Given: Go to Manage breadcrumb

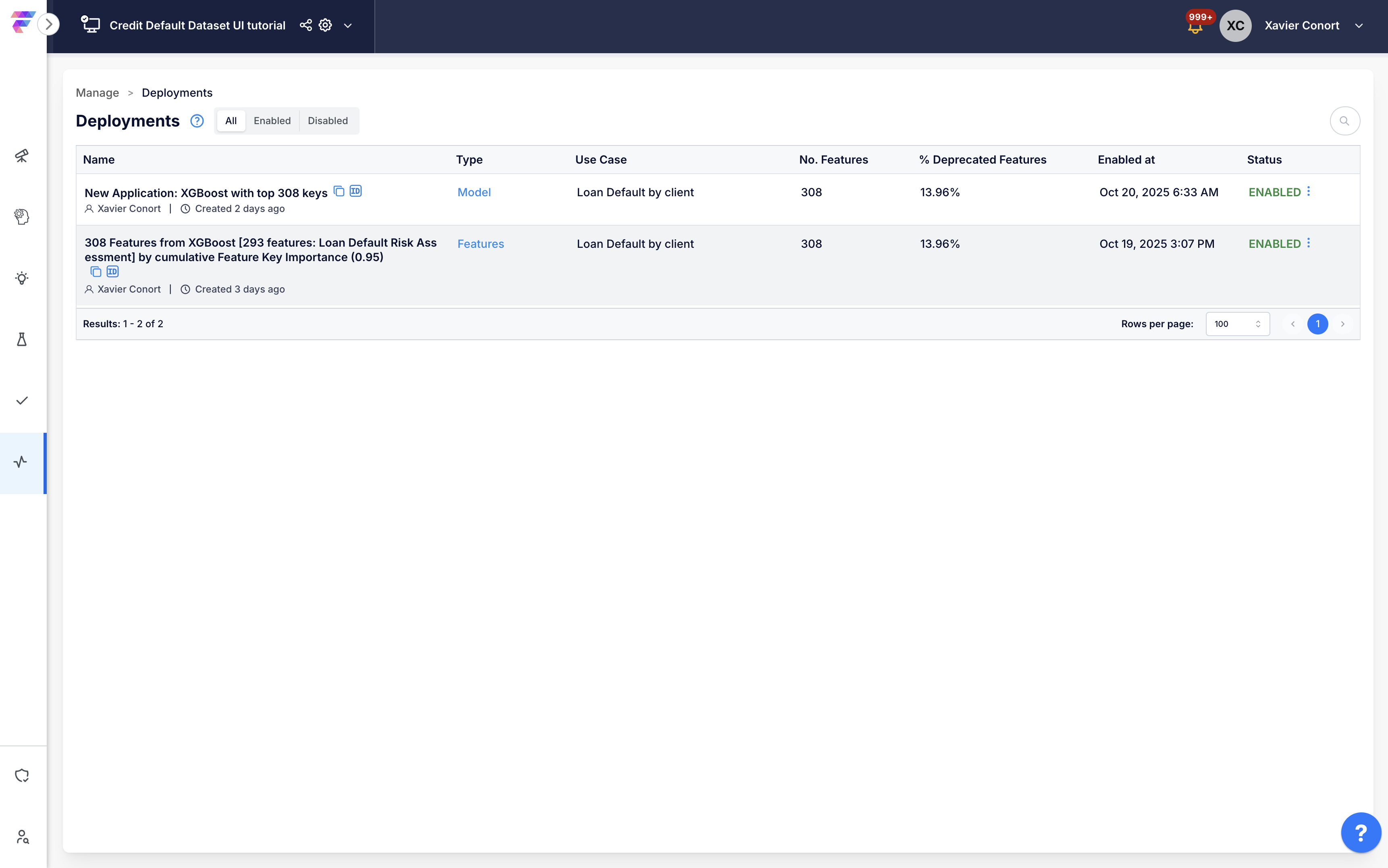Looking at the screenshot, I should [x=97, y=93].
